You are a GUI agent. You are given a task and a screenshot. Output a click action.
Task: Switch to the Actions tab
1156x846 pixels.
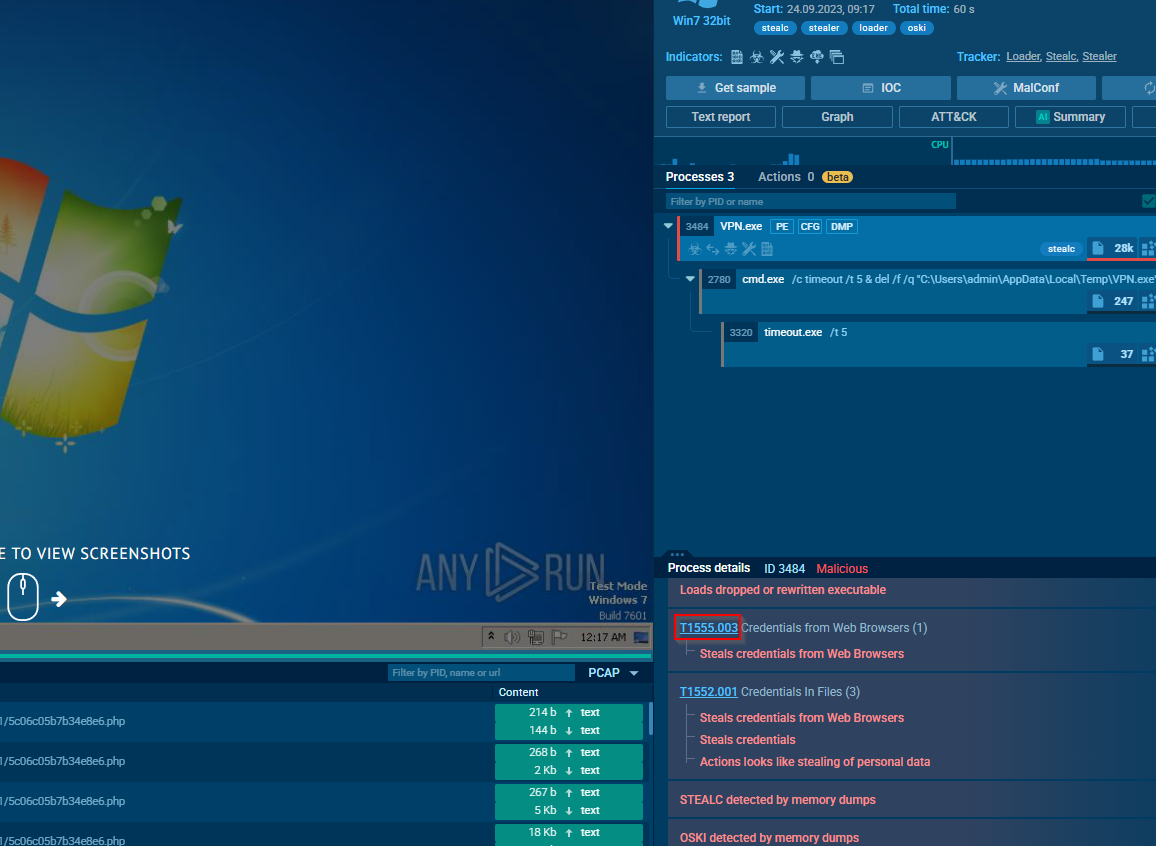779,177
